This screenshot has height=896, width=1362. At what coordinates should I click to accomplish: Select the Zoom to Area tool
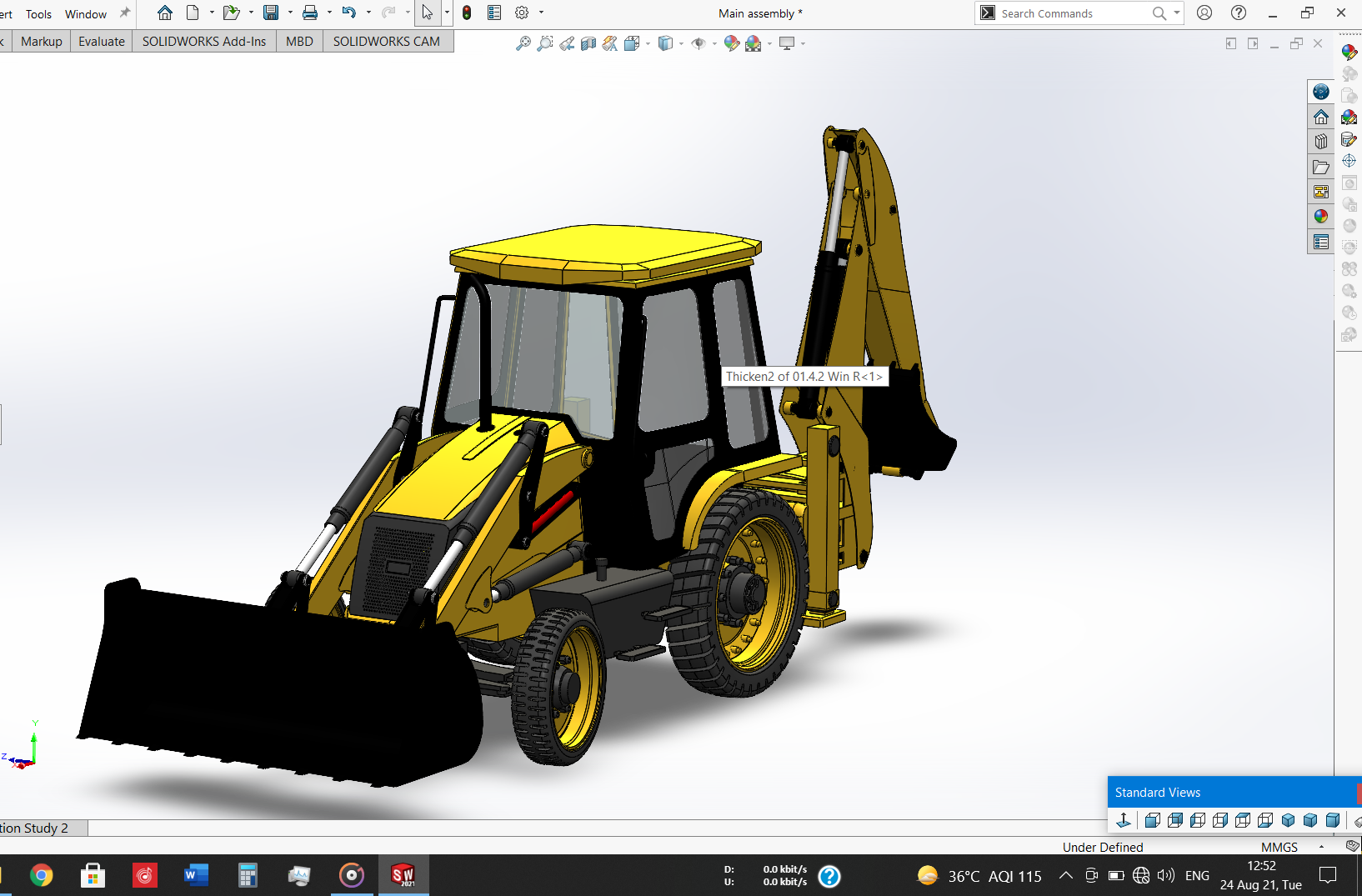[545, 43]
